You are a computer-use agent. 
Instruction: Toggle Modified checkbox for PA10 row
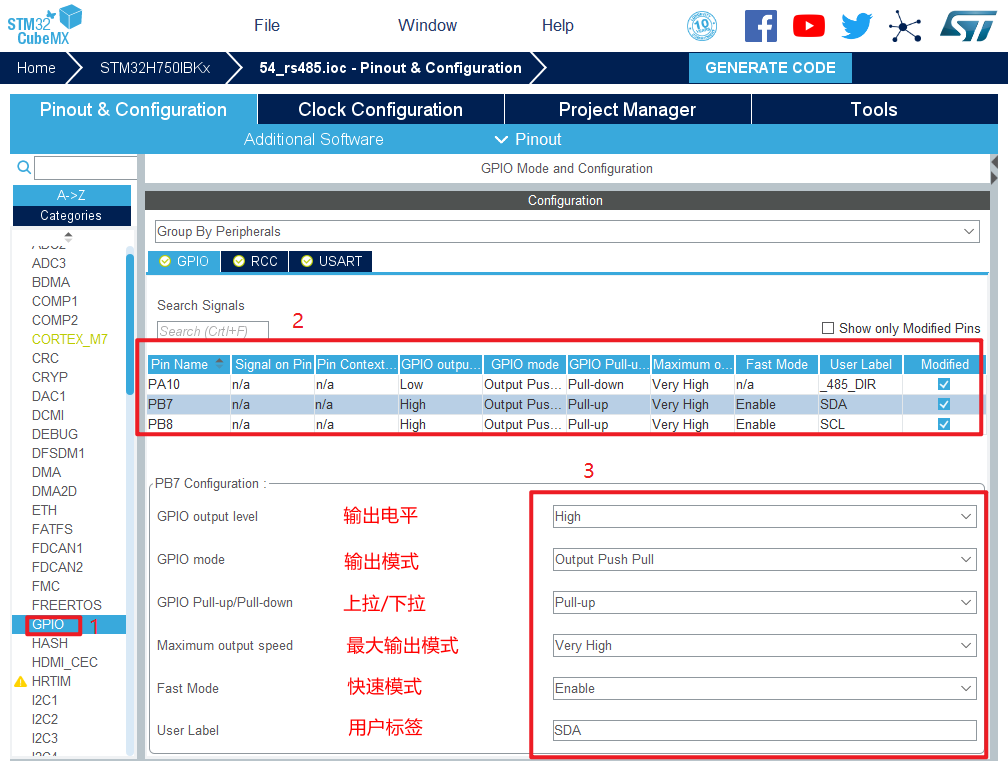click(x=944, y=384)
